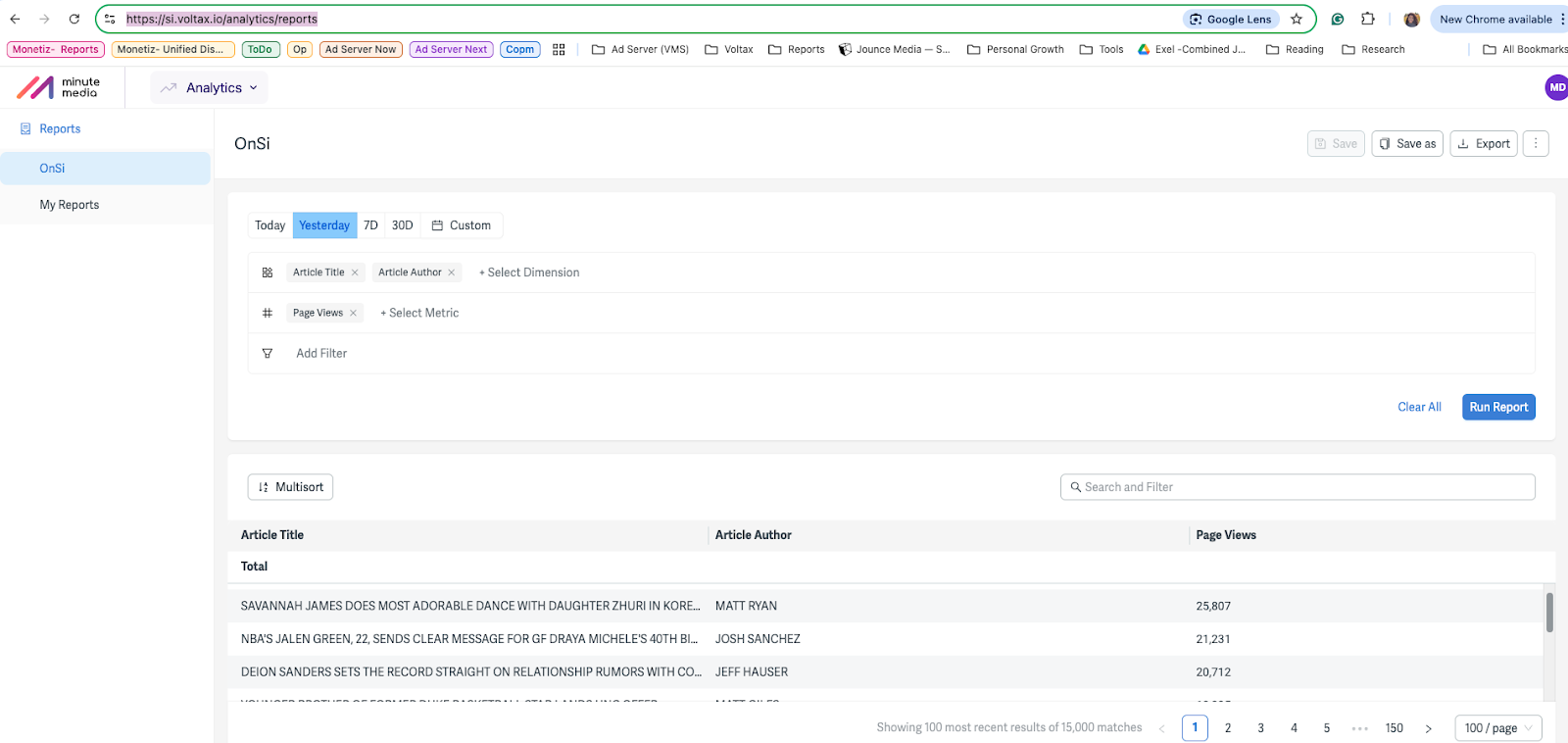Remove the Article Author dimension chip
This screenshot has height=743, width=1568.
pos(452,272)
